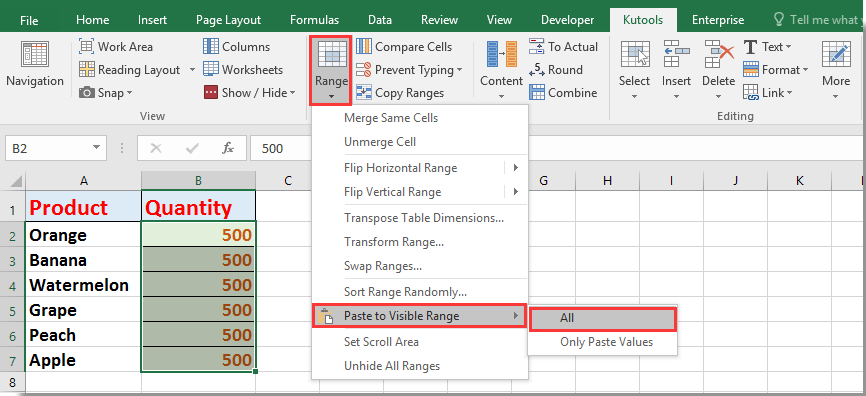Select column A header
866x396 pixels.
point(83,181)
